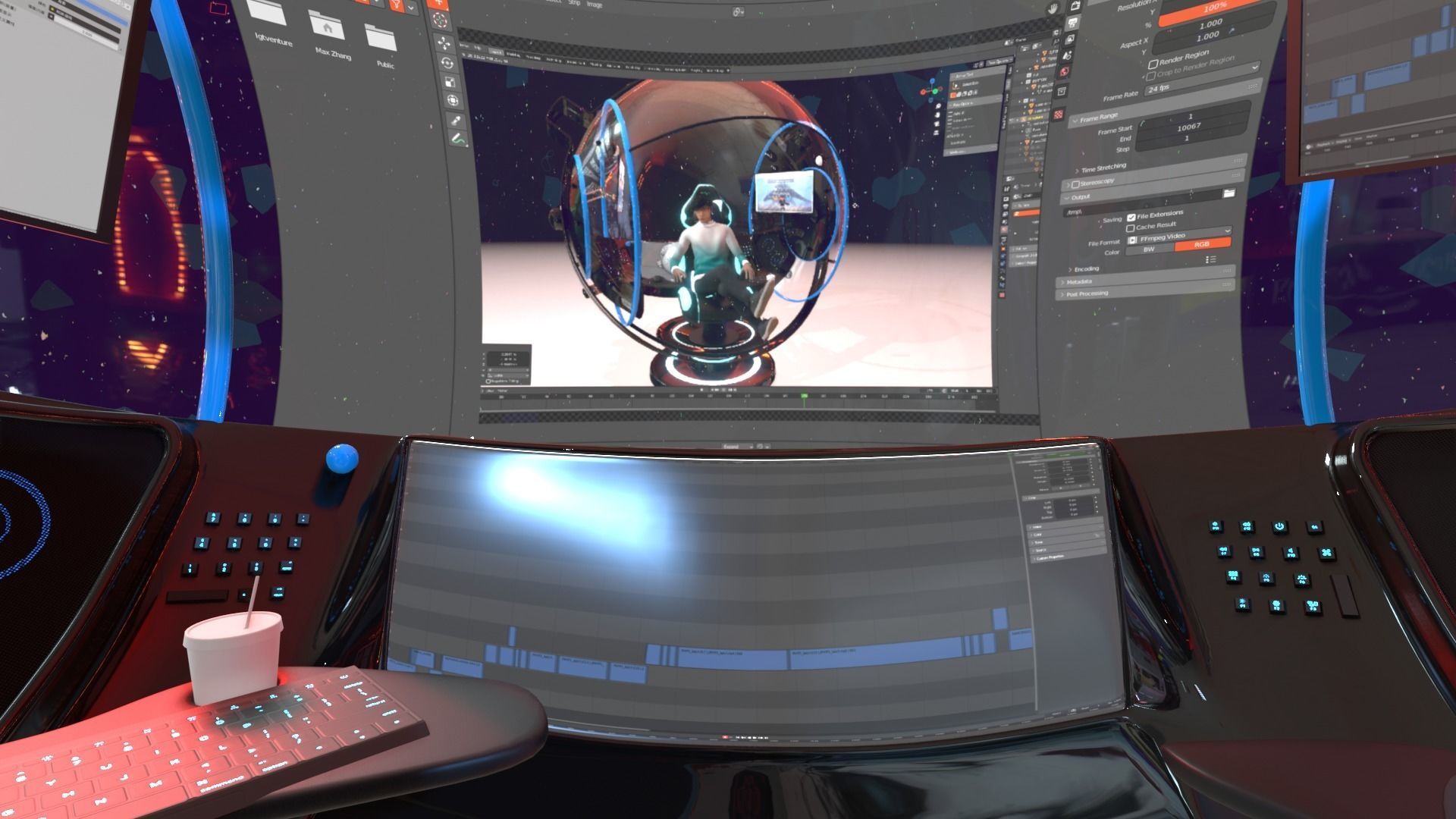Uncheck the File Extensions checkbox

point(1131,218)
